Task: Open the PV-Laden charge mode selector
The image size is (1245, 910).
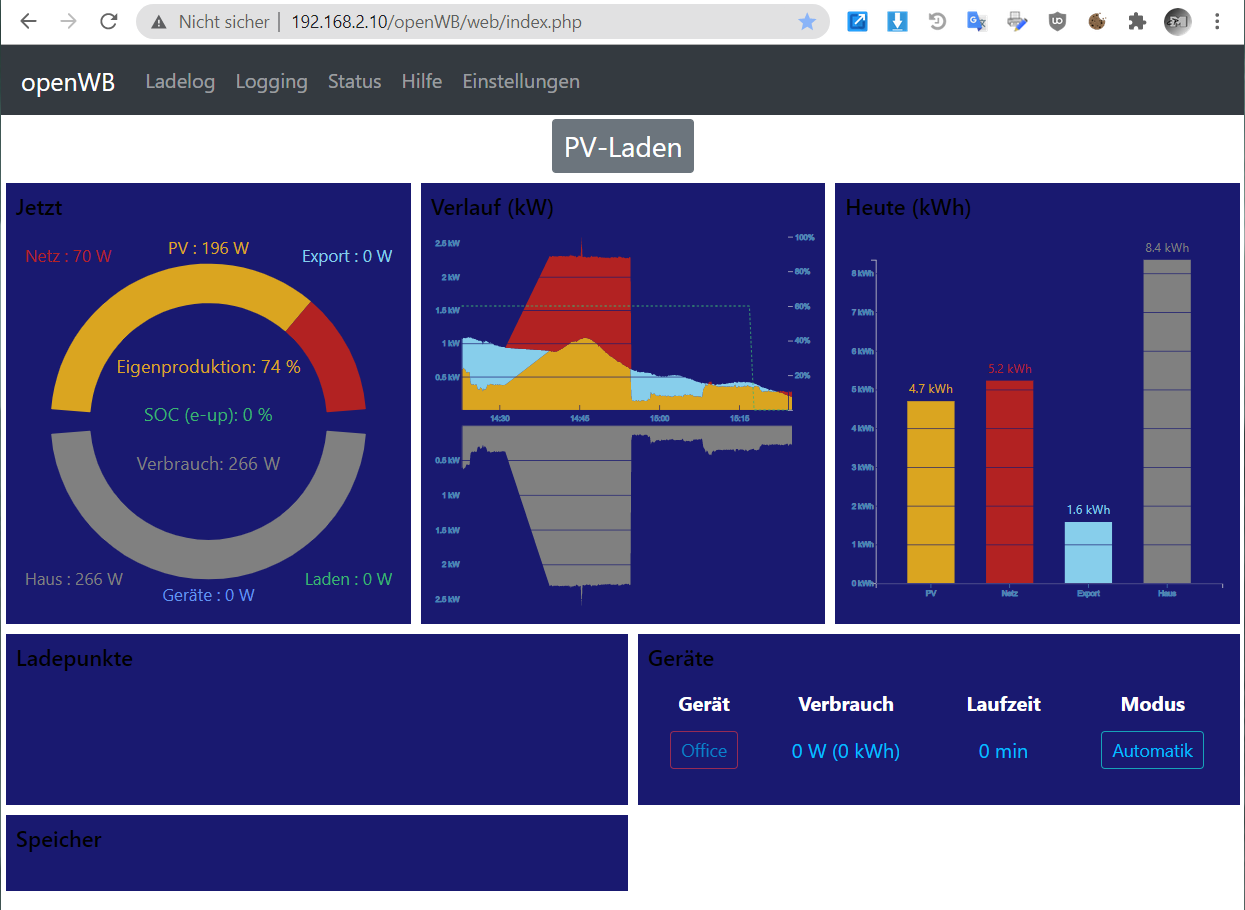Action: pos(622,147)
